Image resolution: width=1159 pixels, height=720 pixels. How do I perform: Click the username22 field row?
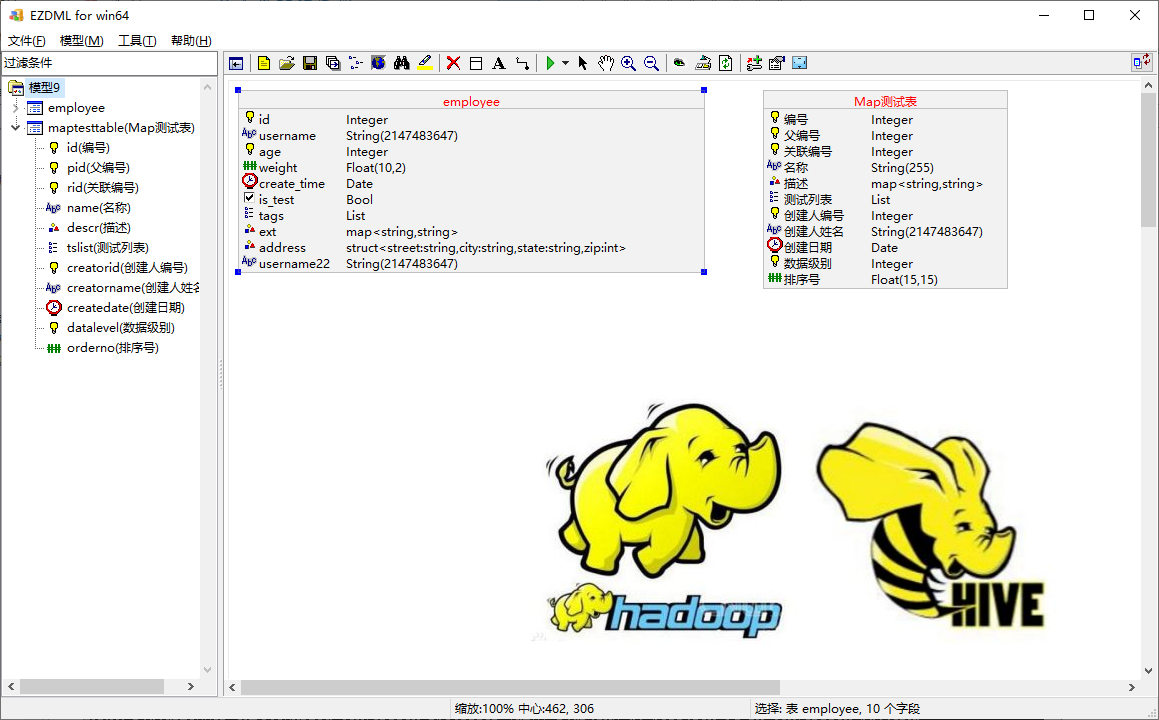click(x=471, y=264)
